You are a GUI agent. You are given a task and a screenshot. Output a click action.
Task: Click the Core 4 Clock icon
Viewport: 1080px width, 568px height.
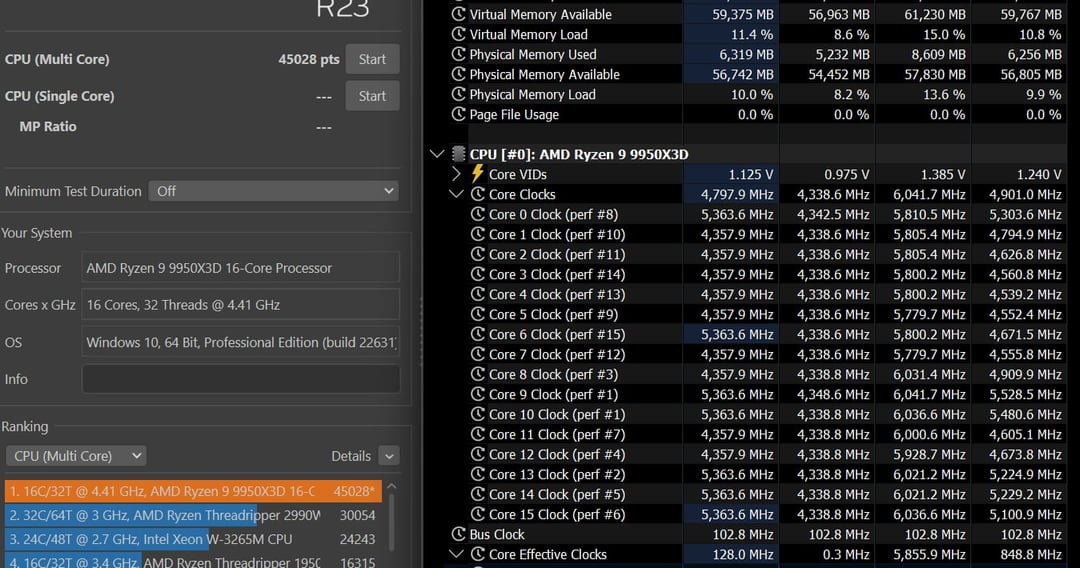point(477,293)
